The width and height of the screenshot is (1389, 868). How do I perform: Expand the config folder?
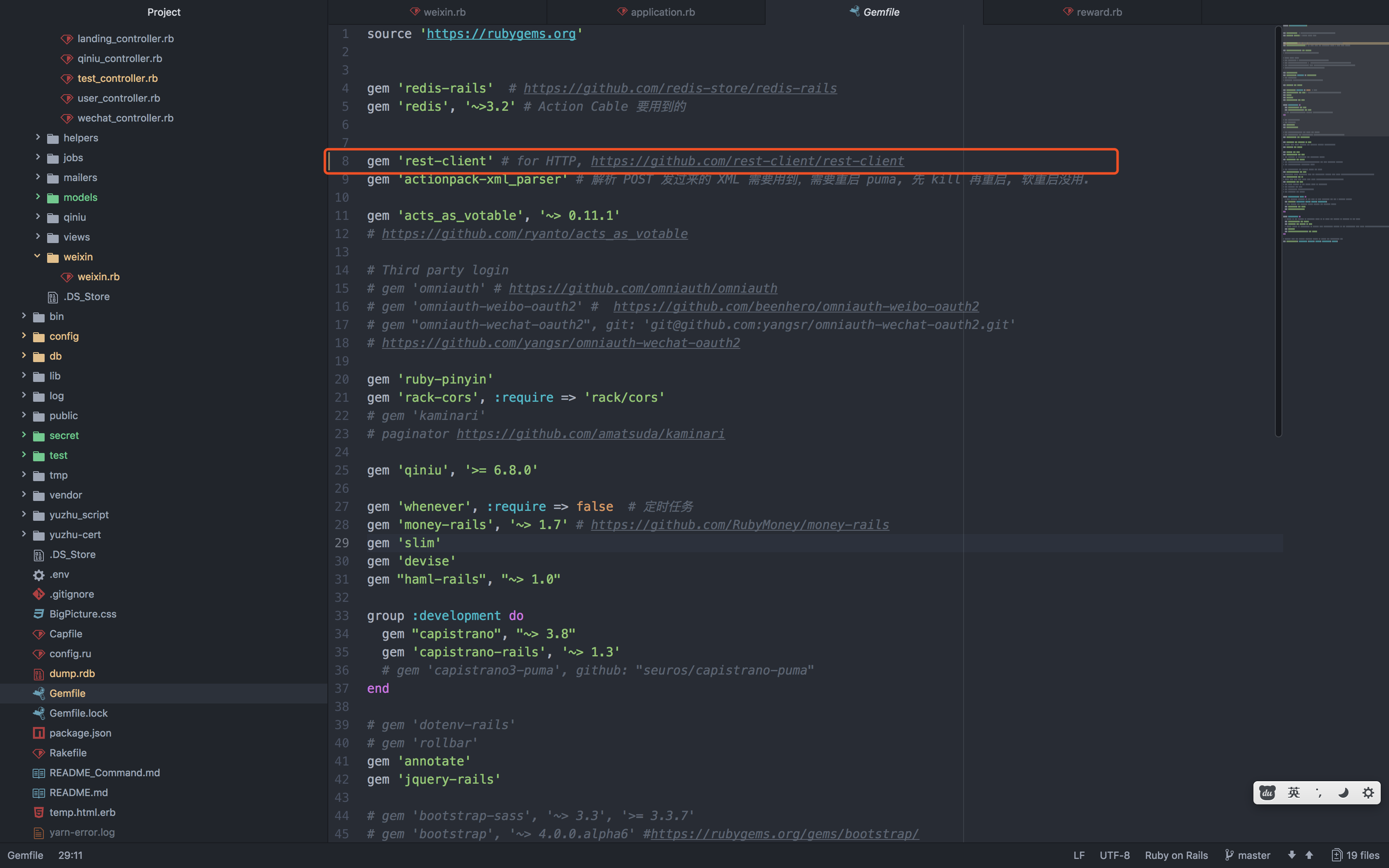tap(23, 336)
